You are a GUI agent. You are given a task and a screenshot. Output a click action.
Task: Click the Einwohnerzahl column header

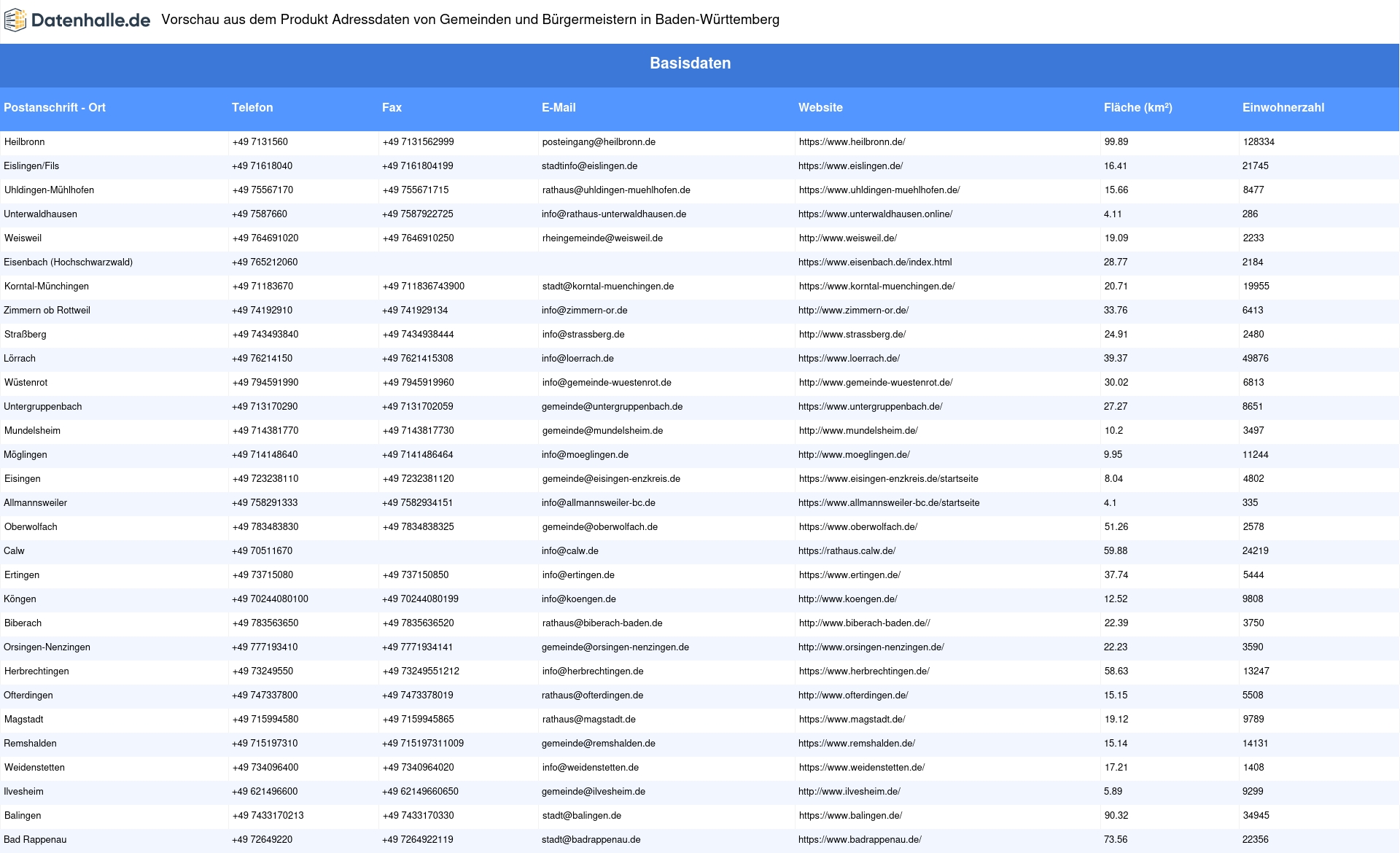pyautogui.click(x=1283, y=107)
